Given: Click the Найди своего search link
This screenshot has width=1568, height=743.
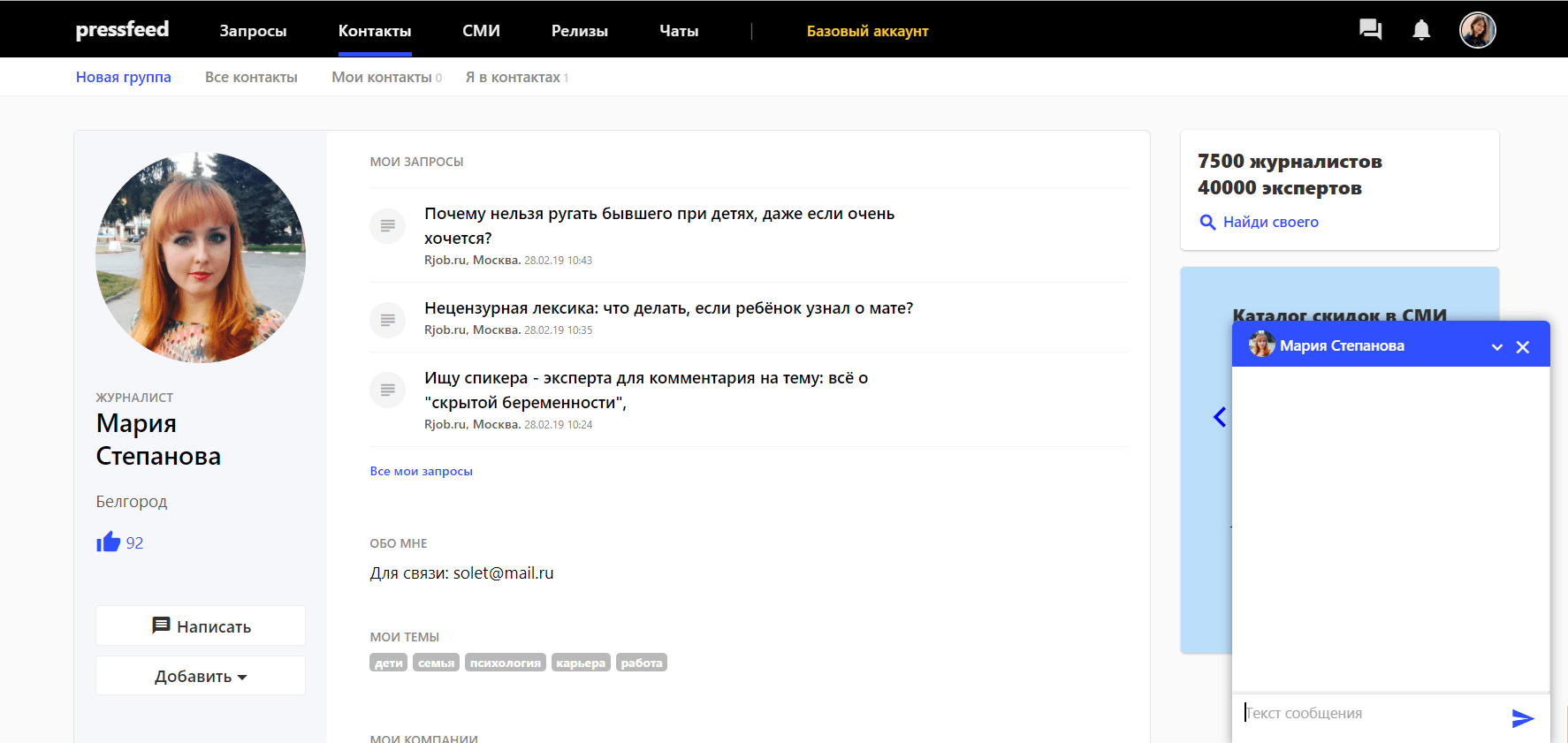Looking at the screenshot, I should pyautogui.click(x=1270, y=223).
